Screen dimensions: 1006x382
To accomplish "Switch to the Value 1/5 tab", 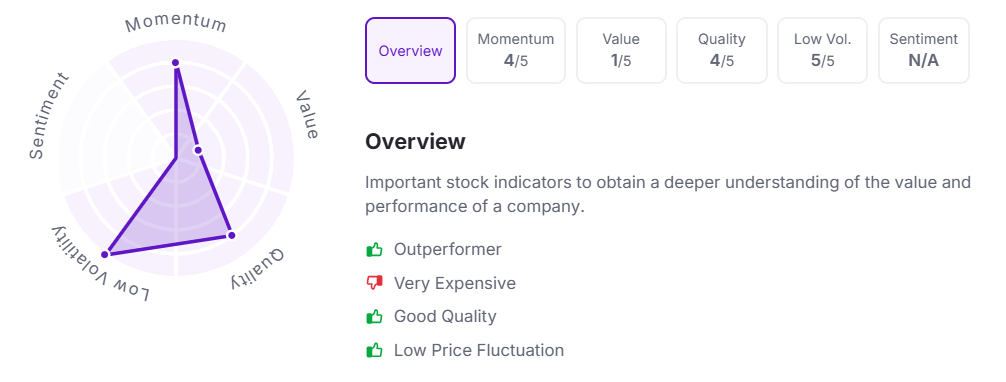I will (x=621, y=51).
